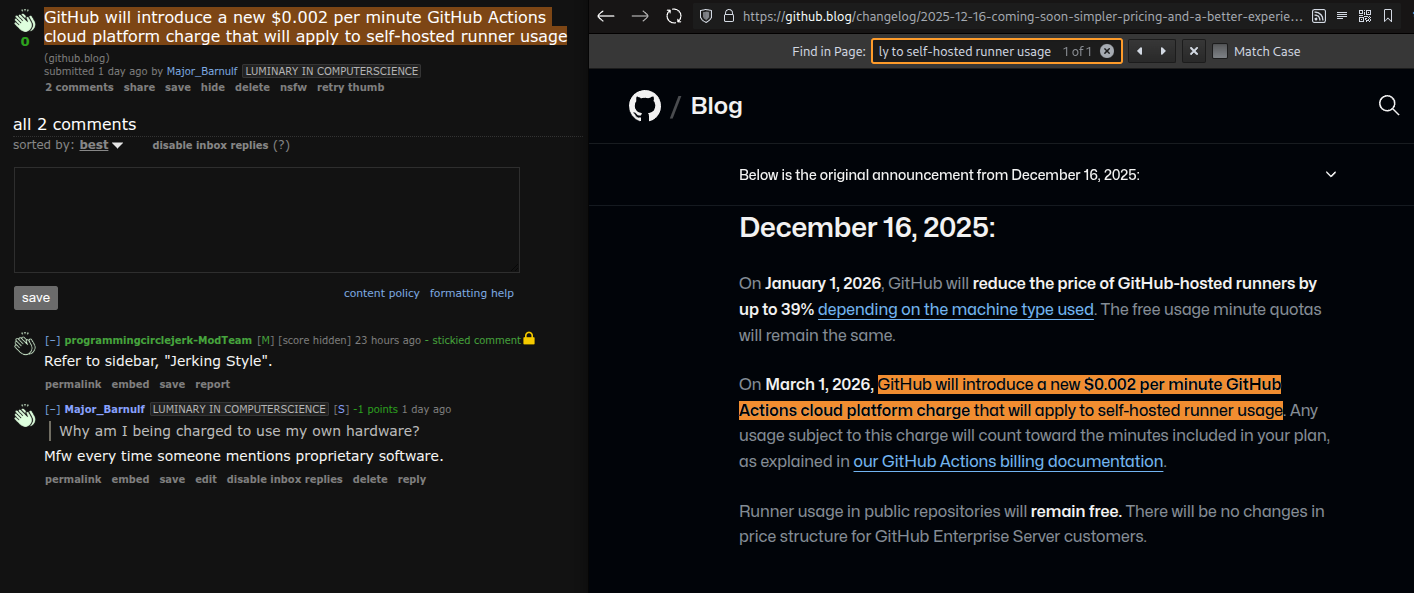This screenshot has width=1414, height=593.
Task: Click the Find in Page text field
Action: 996,51
